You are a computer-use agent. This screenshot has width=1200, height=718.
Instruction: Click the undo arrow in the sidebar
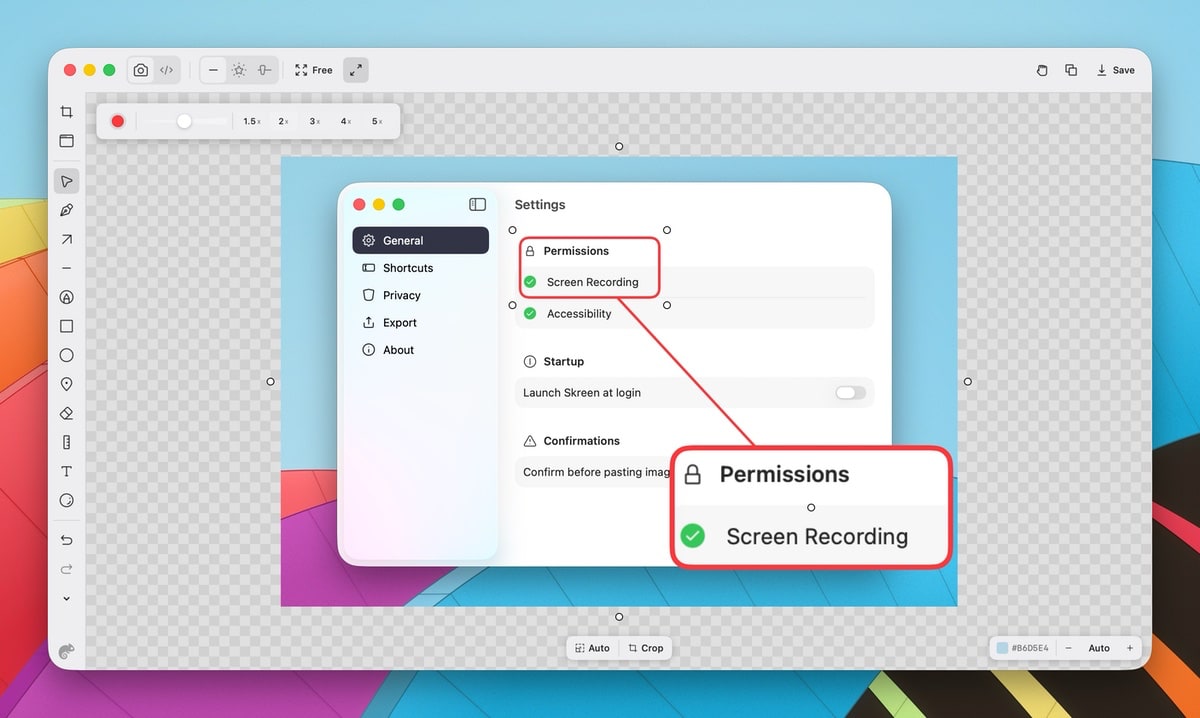point(66,540)
